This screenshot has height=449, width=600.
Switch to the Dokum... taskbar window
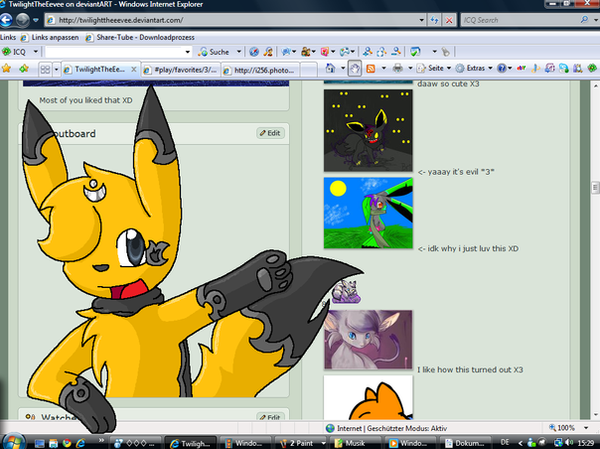pyautogui.click(x=465, y=443)
